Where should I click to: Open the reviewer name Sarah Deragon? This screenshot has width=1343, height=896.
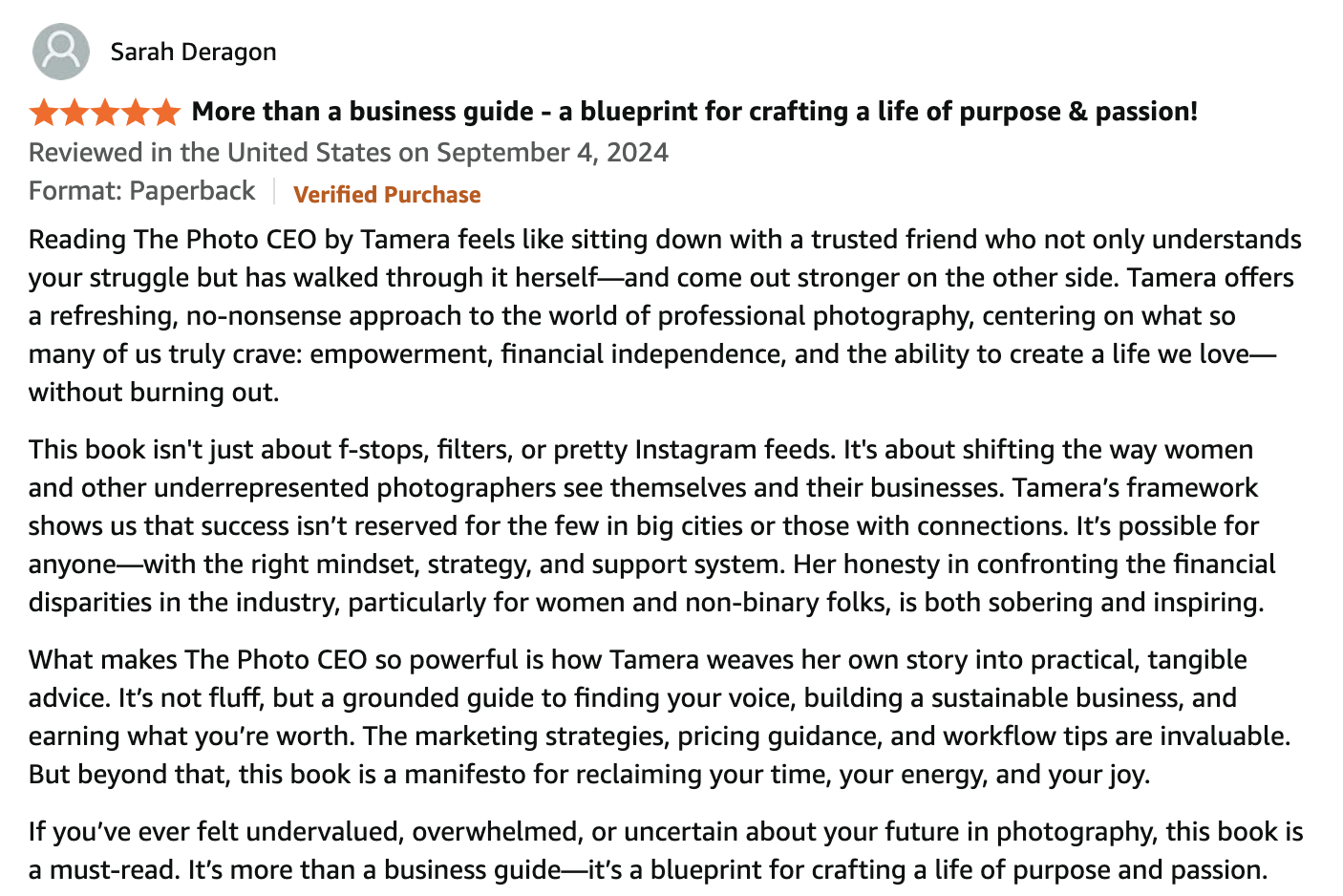193,52
